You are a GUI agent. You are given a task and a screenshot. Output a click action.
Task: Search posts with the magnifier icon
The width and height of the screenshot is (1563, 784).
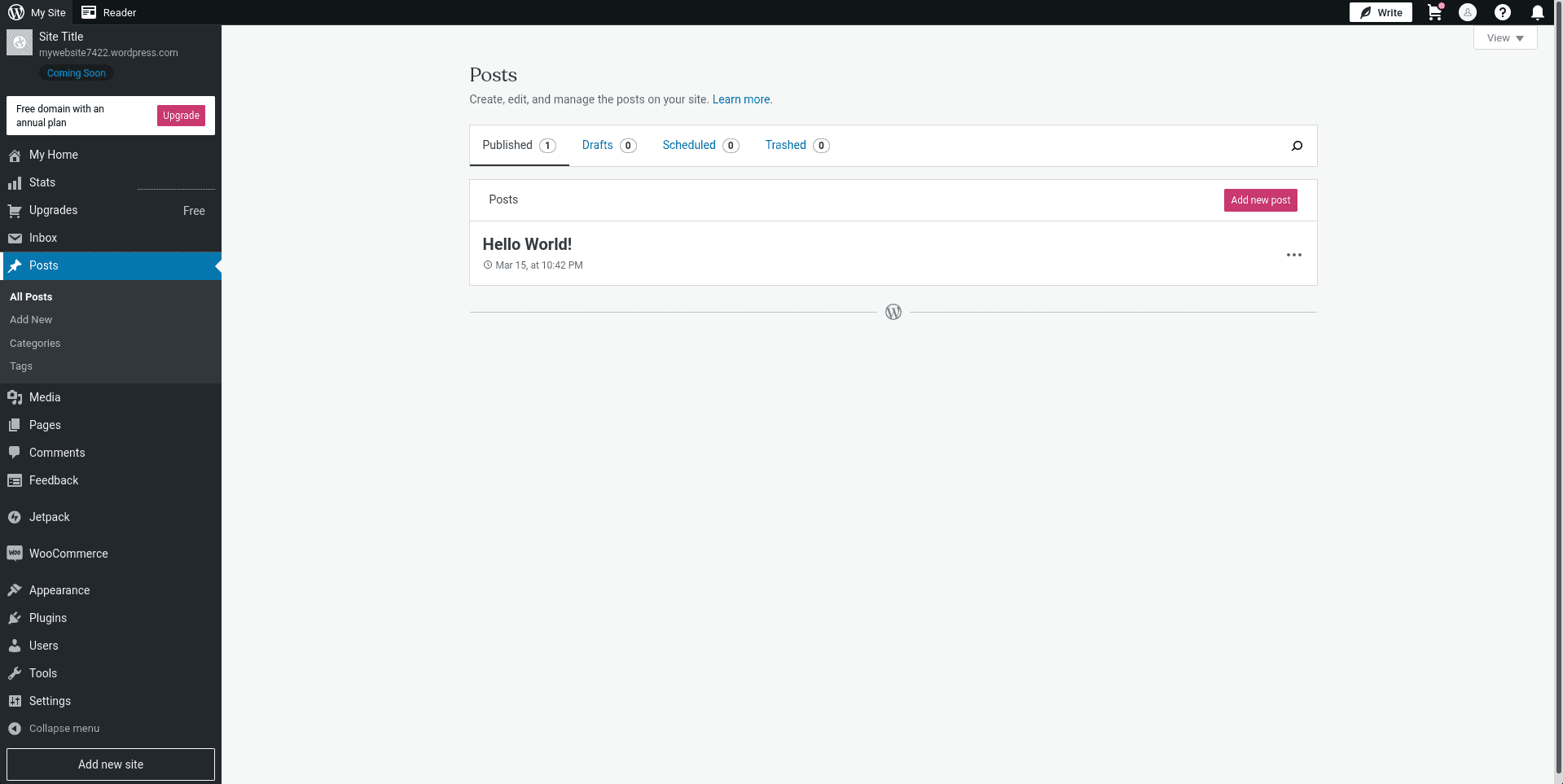click(x=1297, y=146)
